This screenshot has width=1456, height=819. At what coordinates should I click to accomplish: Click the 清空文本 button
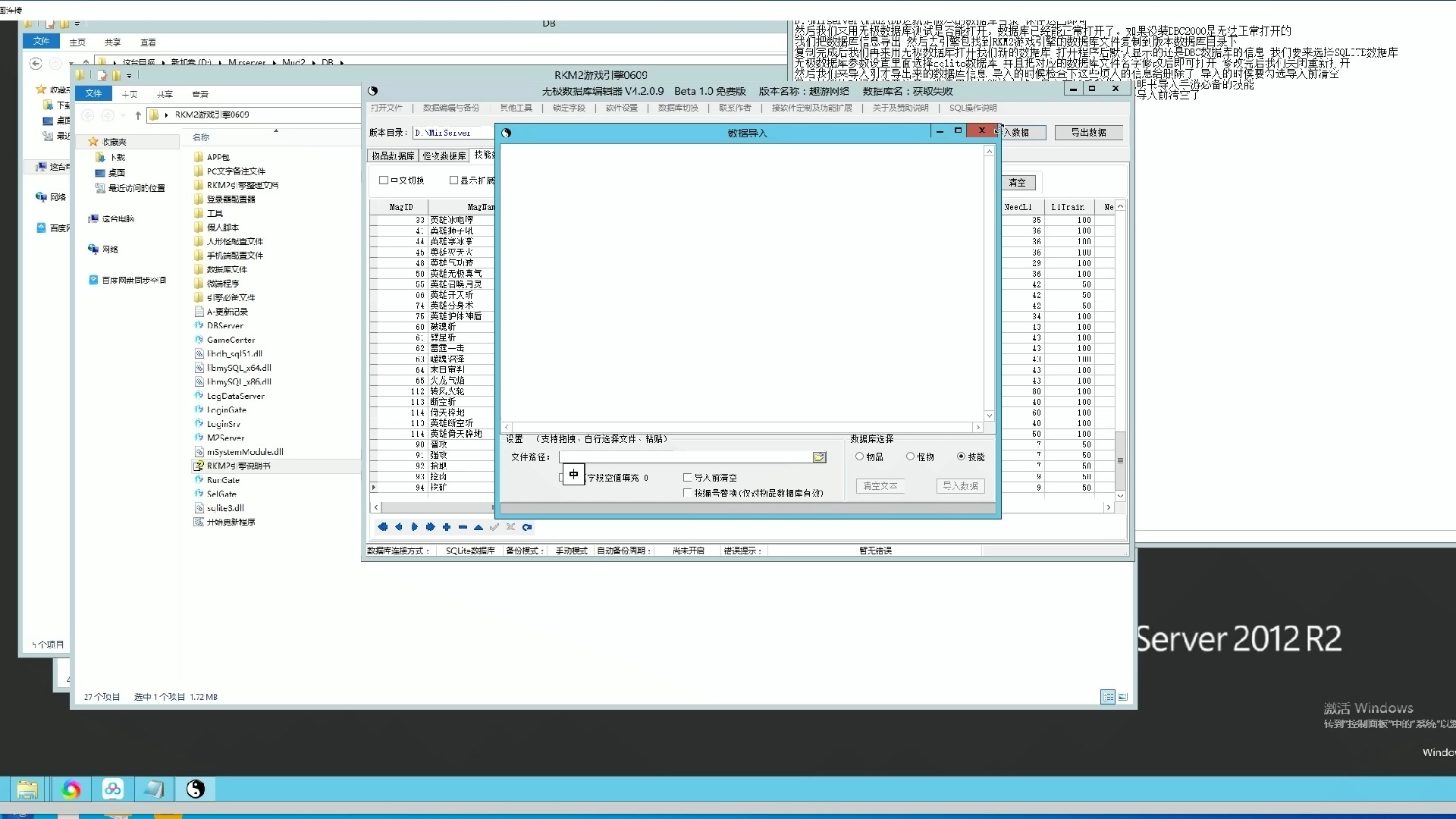click(880, 486)
